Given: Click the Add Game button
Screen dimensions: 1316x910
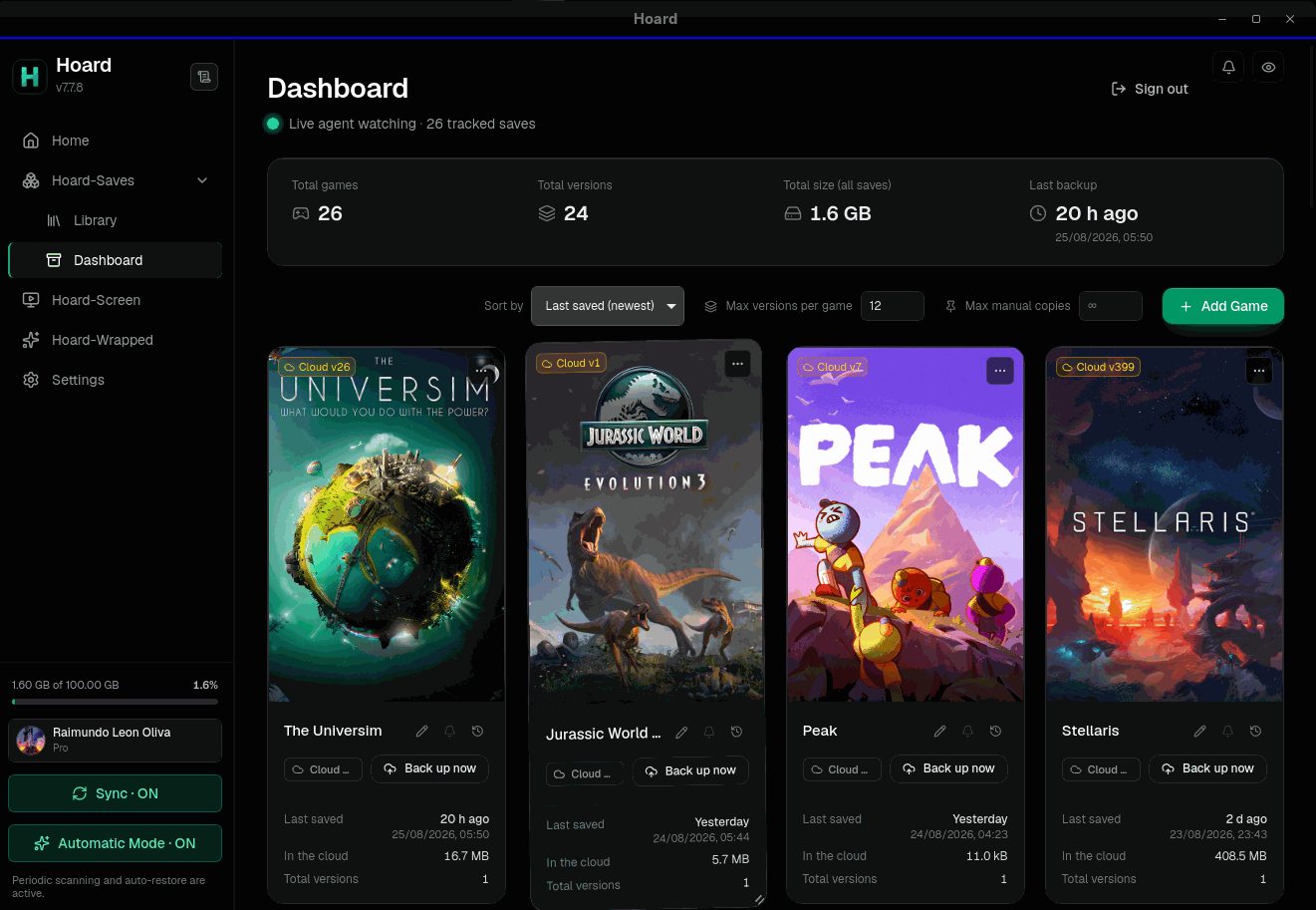Looking at the screenshot, I should coord(1223,306).
